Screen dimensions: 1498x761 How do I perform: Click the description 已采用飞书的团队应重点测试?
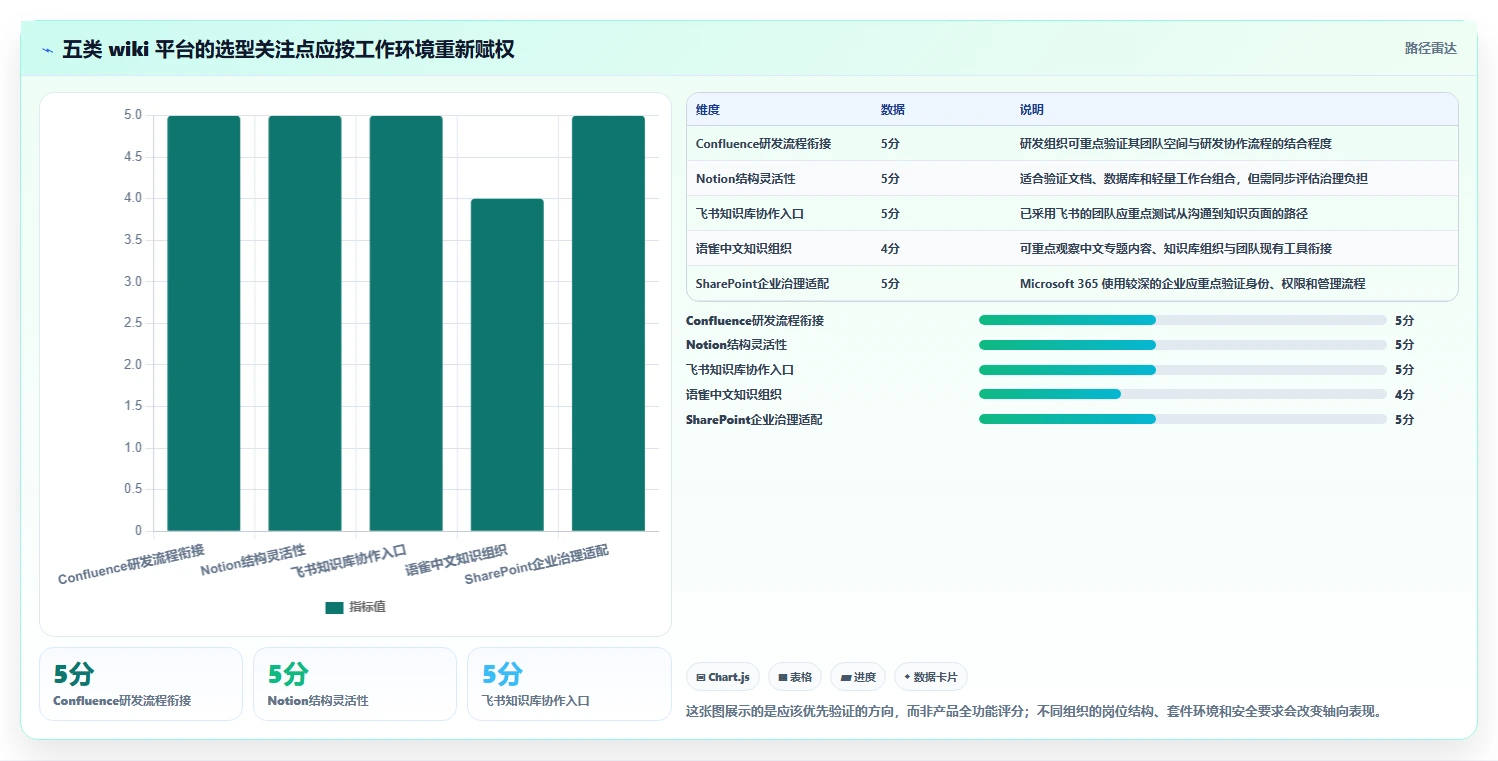click(1164, 214)
